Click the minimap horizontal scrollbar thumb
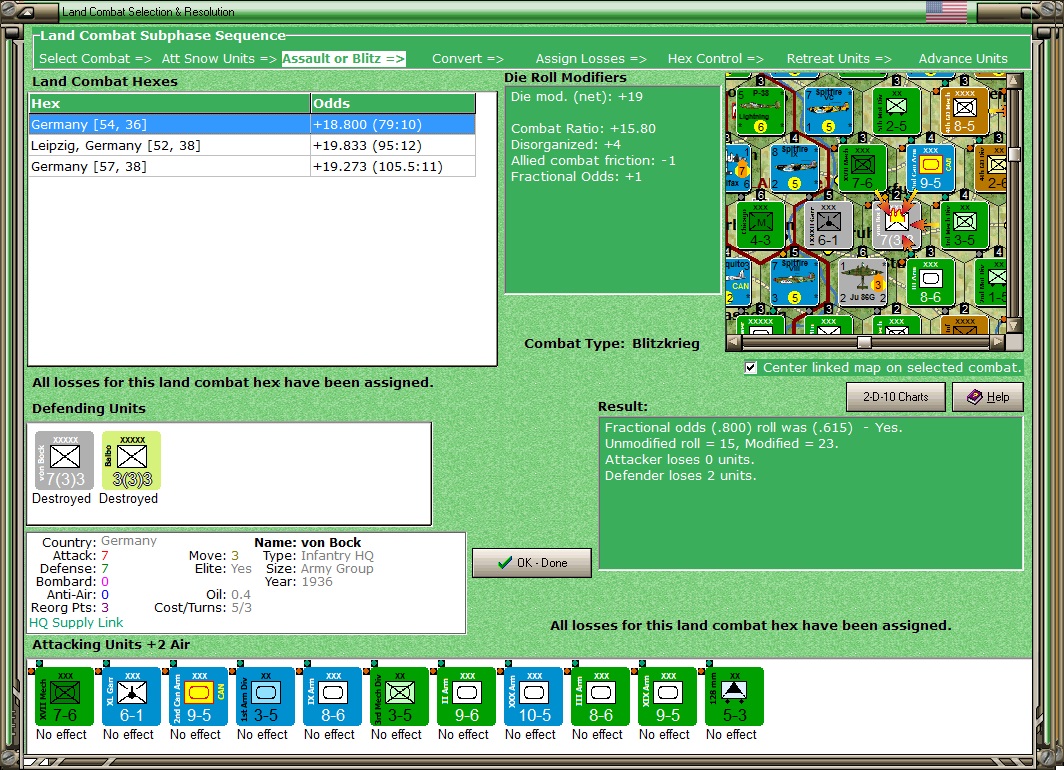 point(864,343)
